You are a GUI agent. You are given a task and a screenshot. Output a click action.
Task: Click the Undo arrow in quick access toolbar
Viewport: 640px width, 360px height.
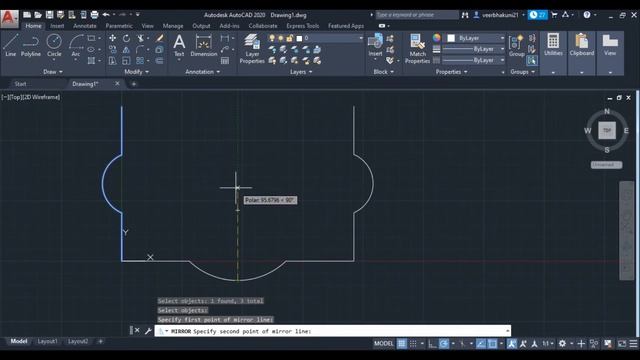(x=106, y=15)
